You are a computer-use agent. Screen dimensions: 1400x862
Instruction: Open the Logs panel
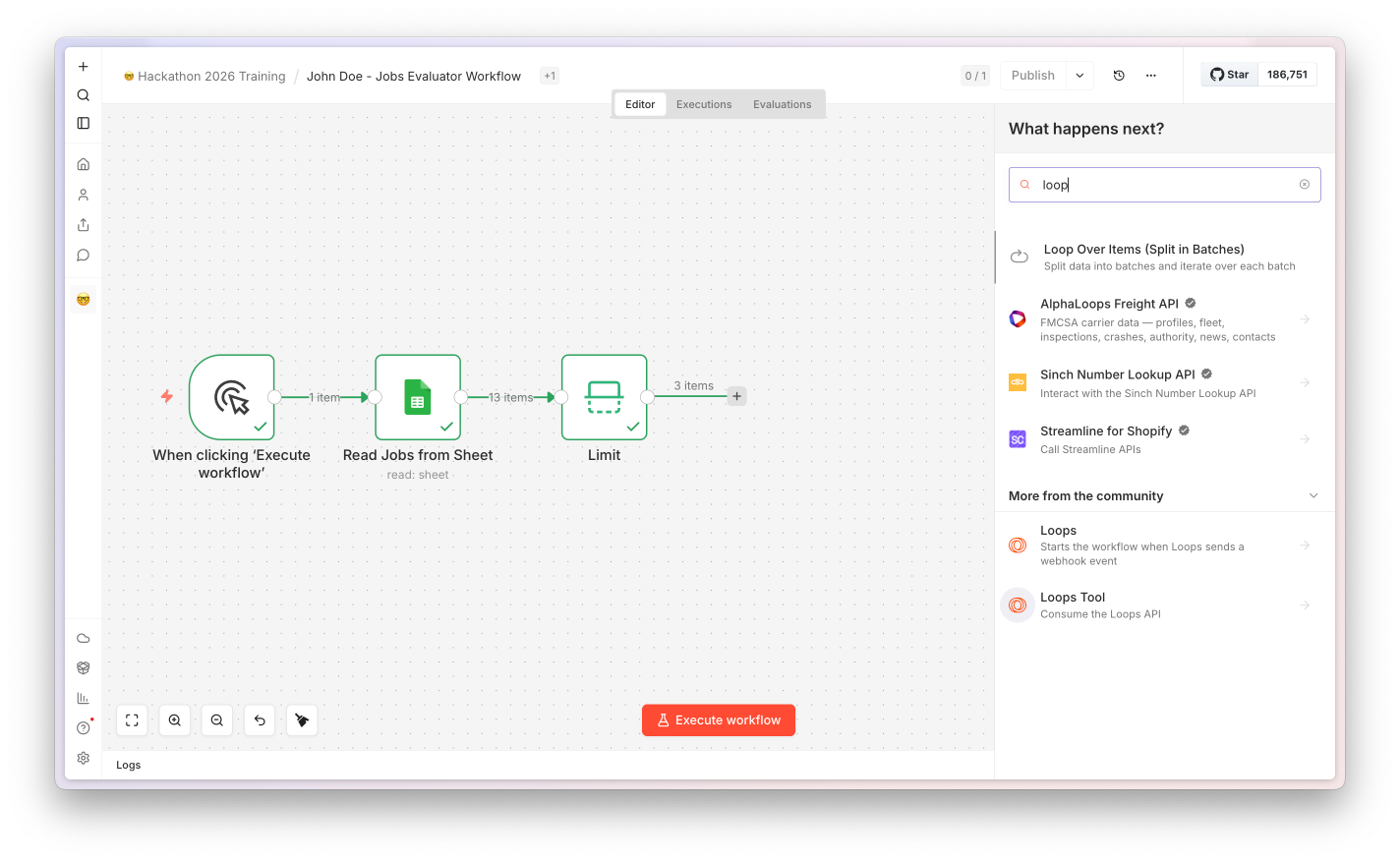tap(129, 765)
